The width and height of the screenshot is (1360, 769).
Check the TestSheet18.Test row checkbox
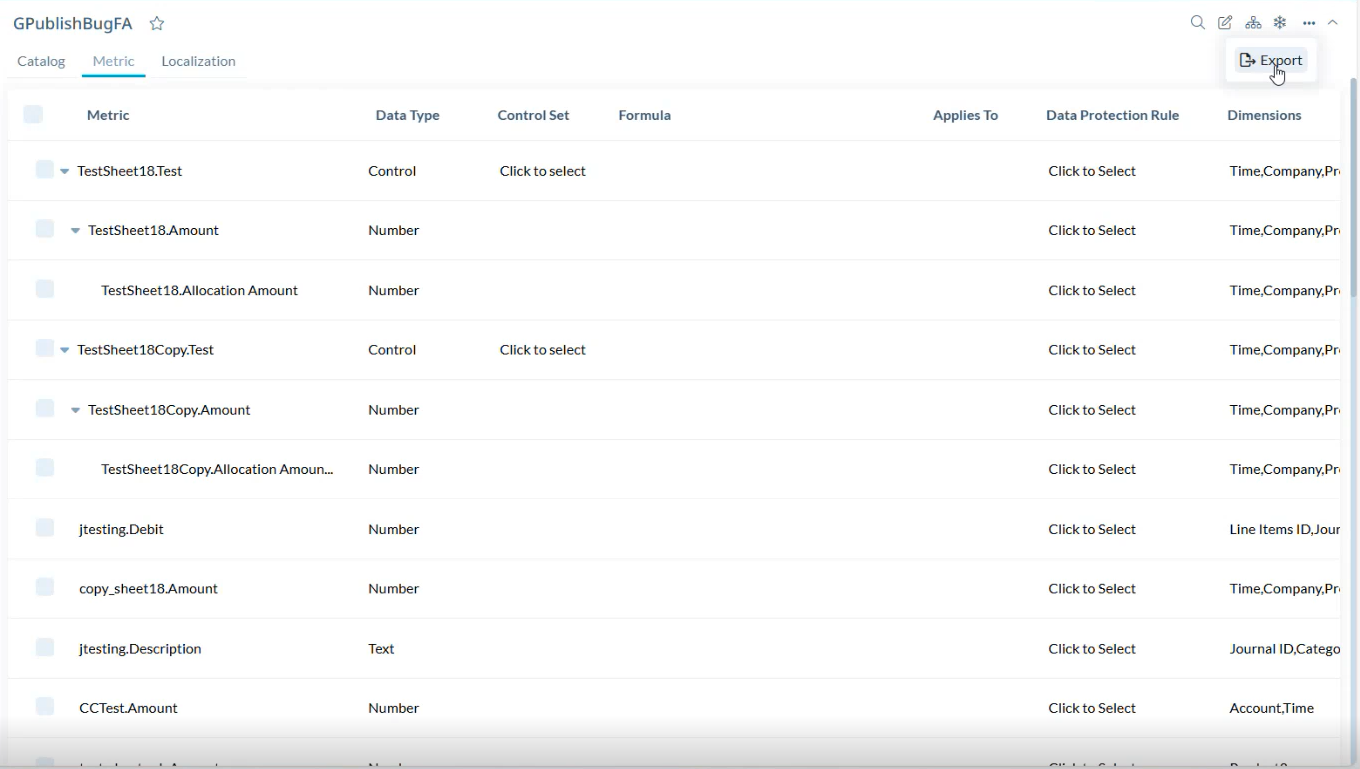44,170
